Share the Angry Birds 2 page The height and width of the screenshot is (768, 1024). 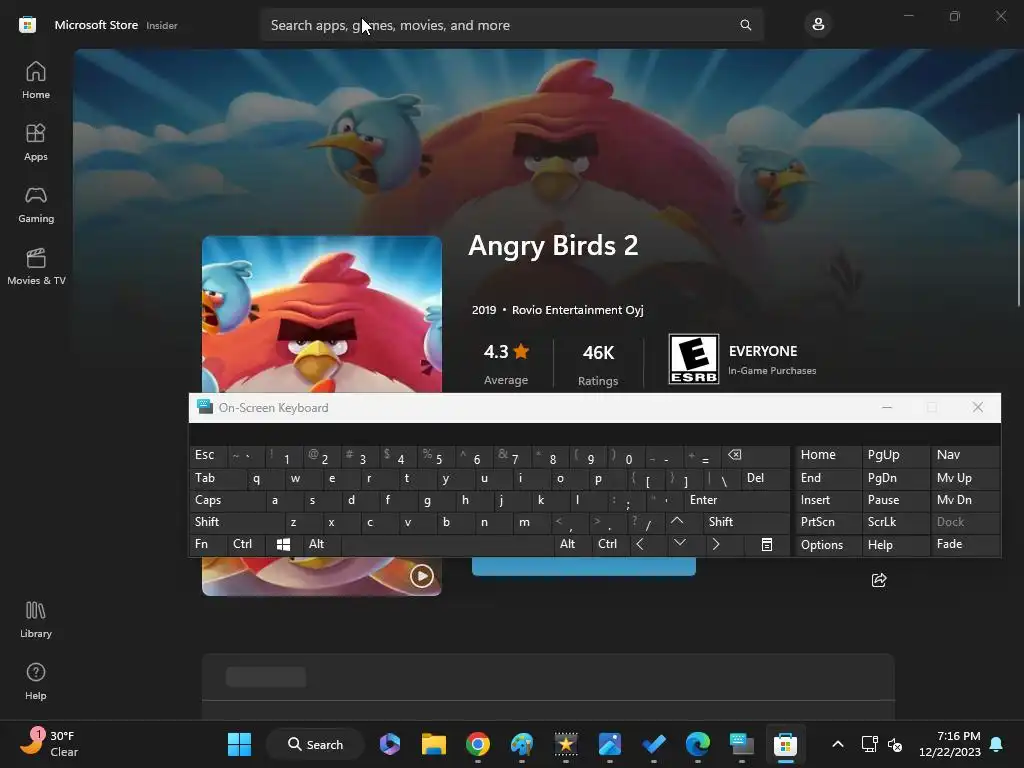(879, 580)
